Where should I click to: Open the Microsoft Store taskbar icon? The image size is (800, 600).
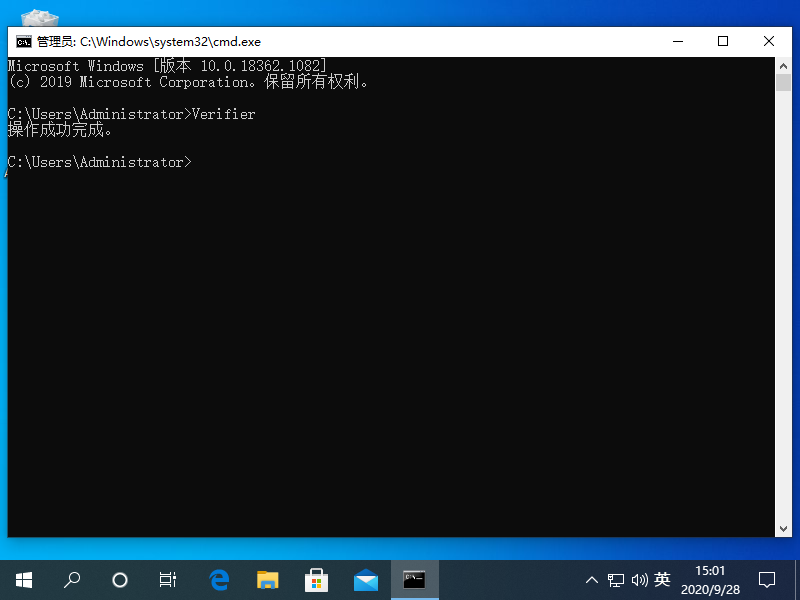pyautogui.click(x=316, y=579)
